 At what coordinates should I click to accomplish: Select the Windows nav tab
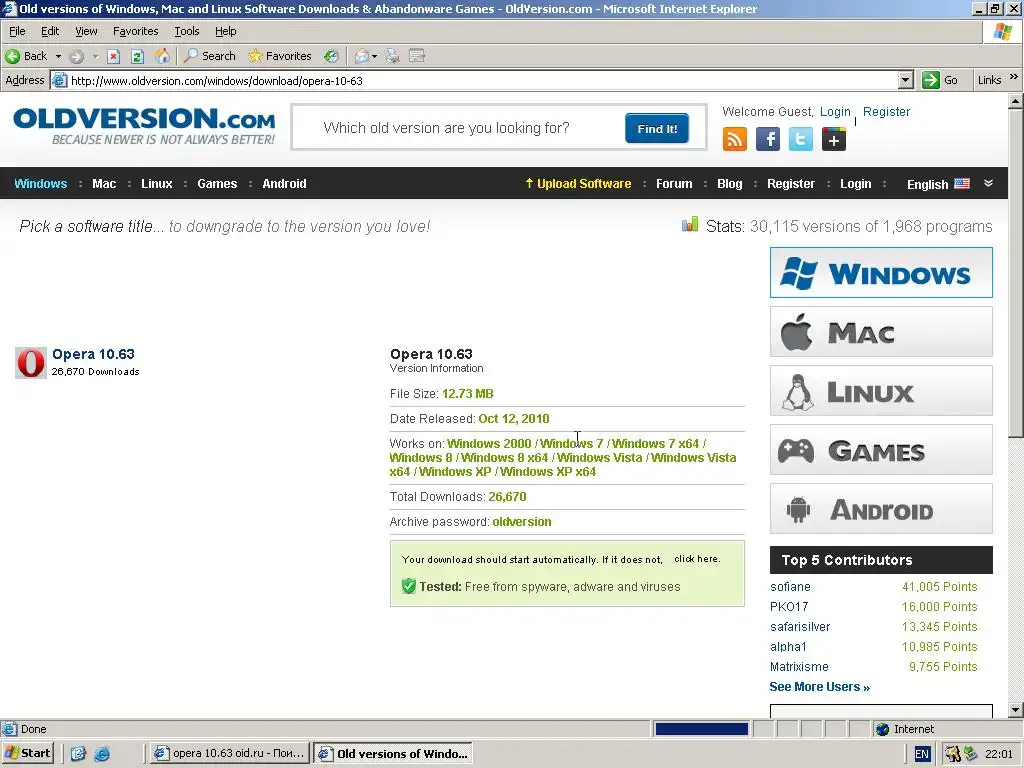(40, 184)
